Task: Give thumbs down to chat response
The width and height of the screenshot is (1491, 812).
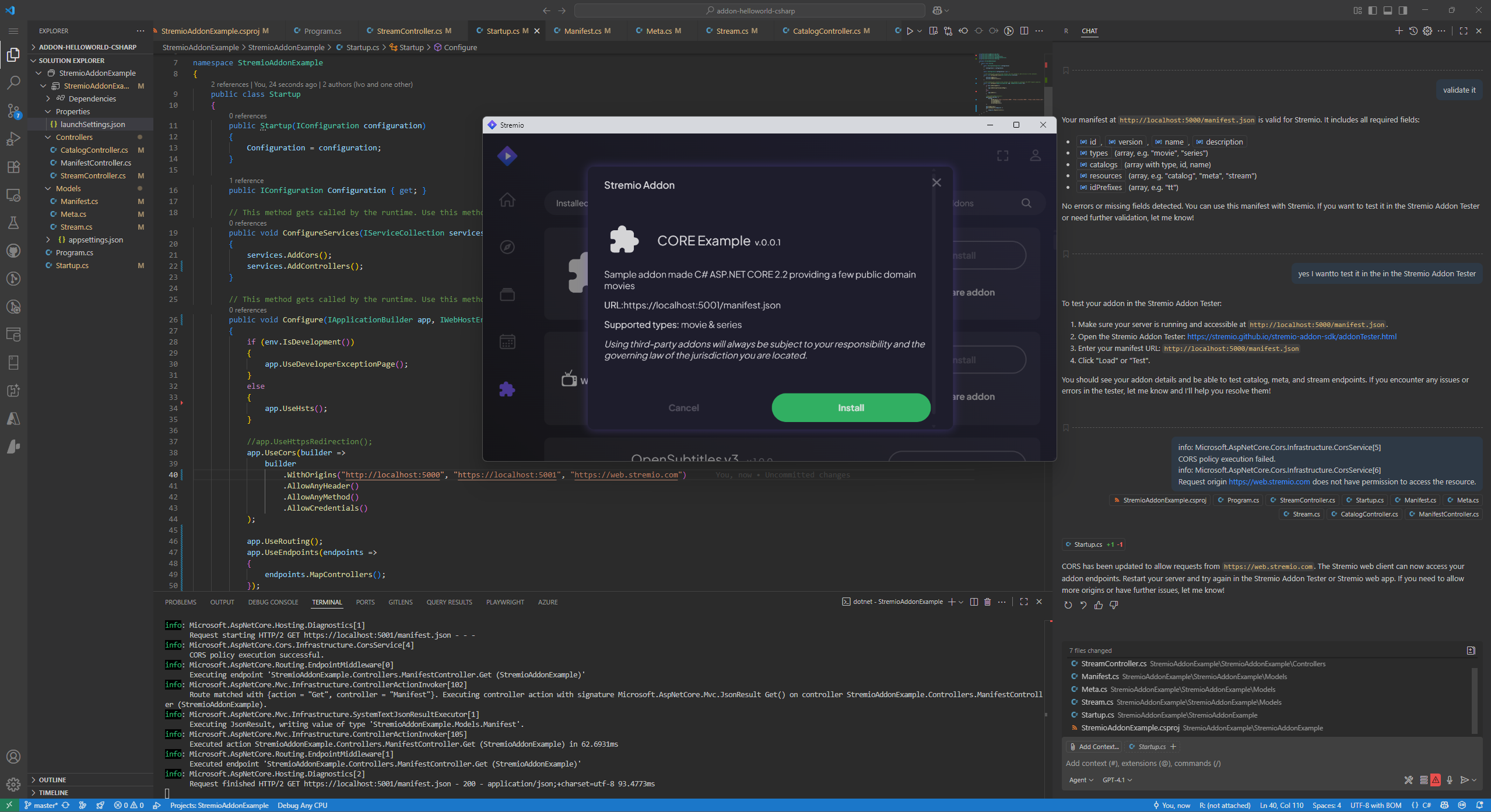Action: 1114,605
